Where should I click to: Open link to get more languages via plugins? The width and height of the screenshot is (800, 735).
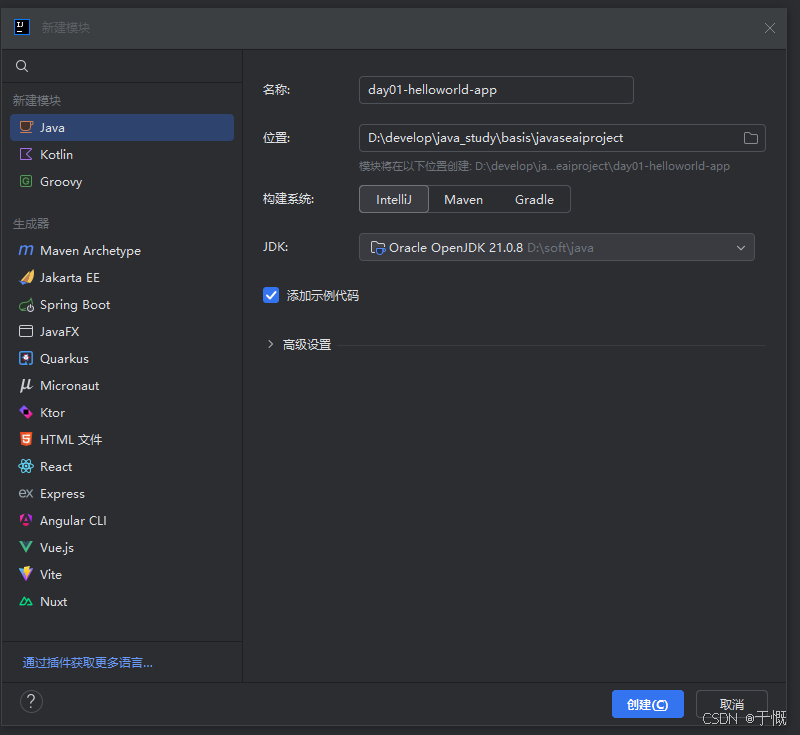(87, 663)
